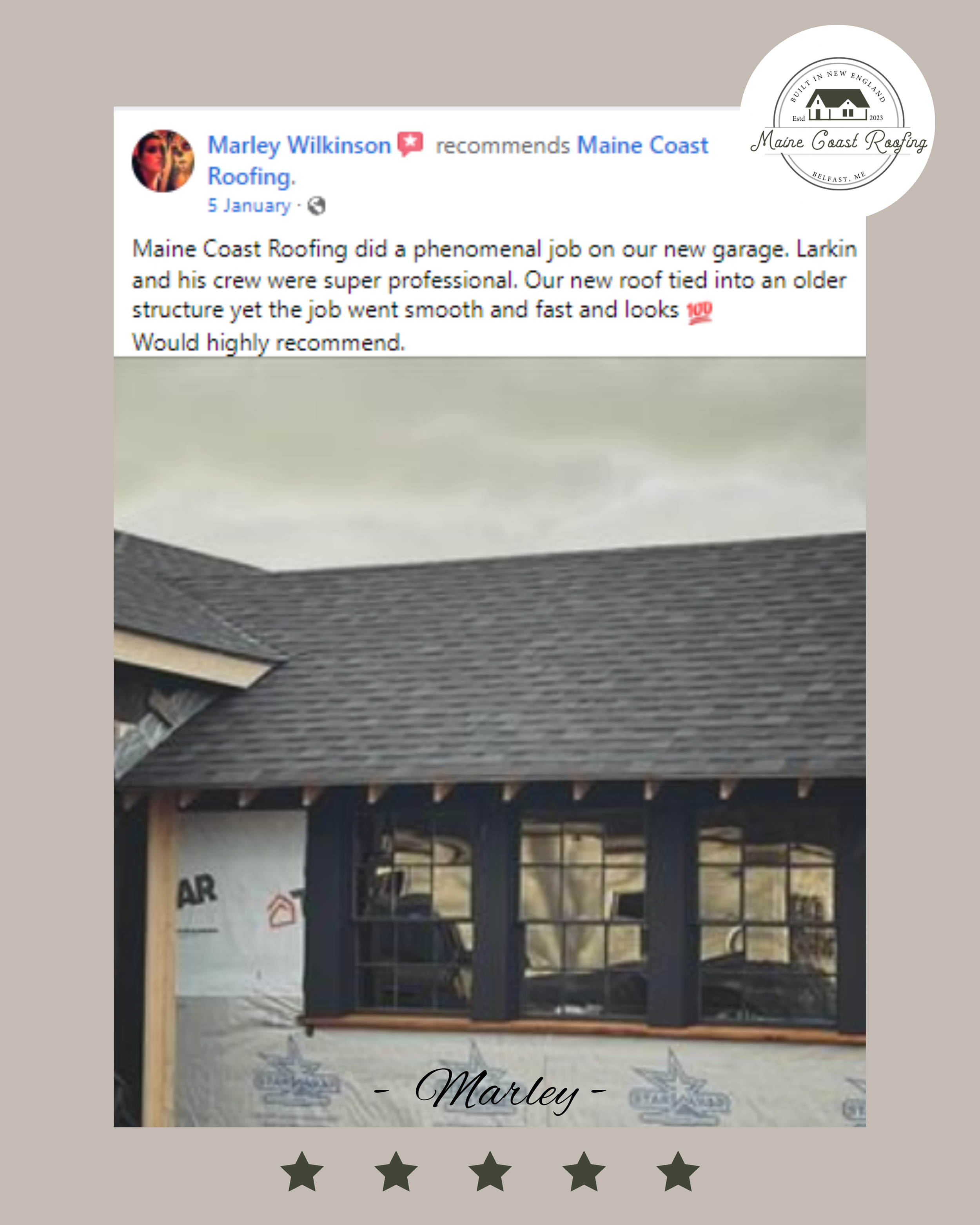Open the 5 January post date
The width and height of the screenshot is (980, 1225).
coord(249,205)
